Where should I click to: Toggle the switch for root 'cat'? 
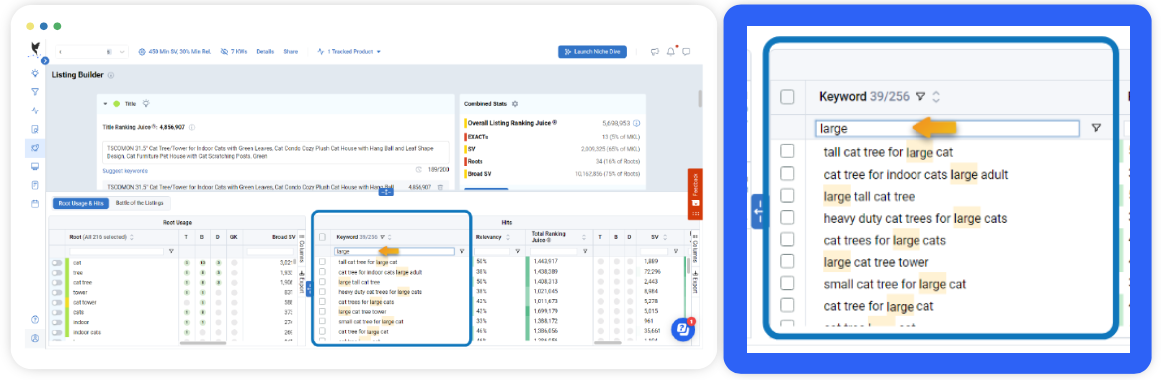click(56, 262)
